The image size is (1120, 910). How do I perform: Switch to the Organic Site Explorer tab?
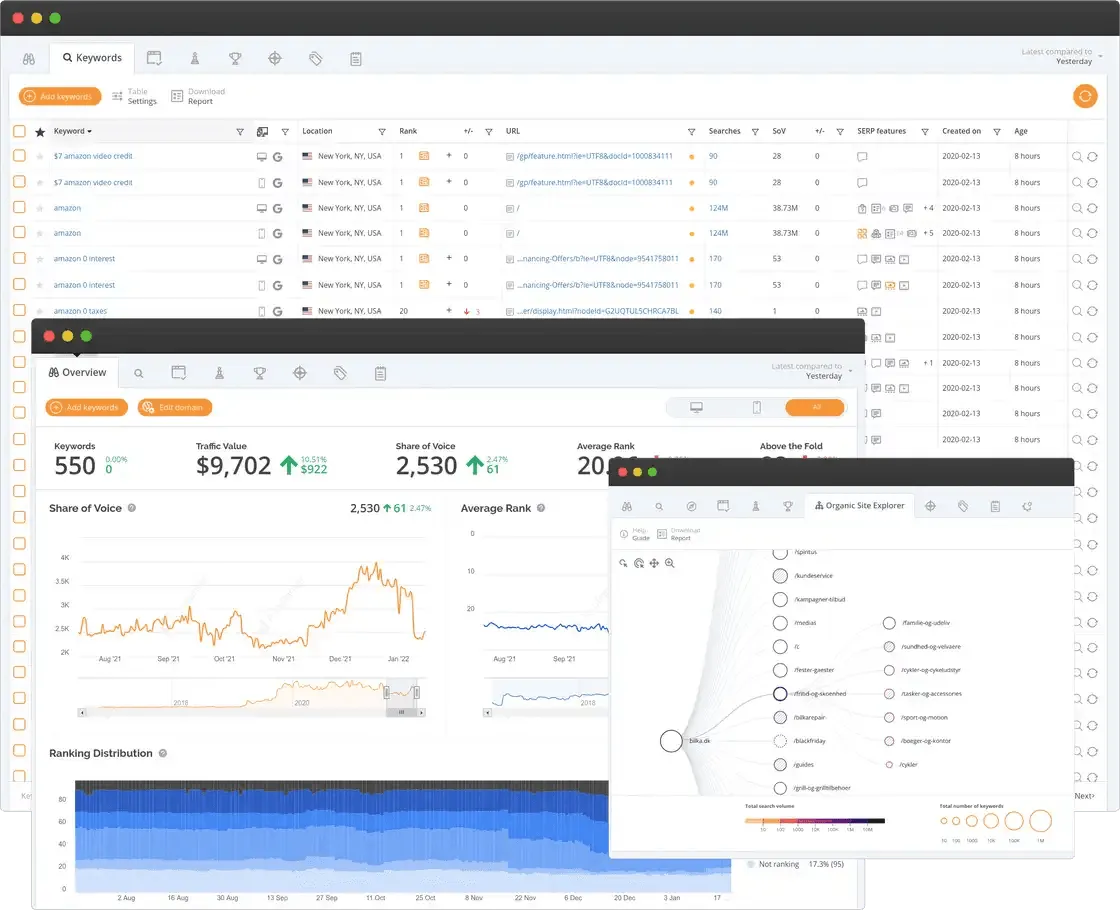pos(861,506)
